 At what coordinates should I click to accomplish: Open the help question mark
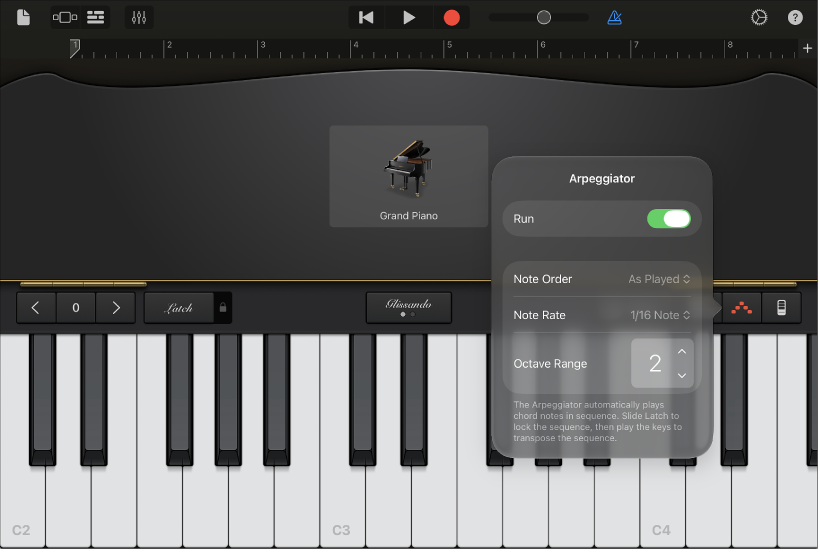tap(795, 17)
